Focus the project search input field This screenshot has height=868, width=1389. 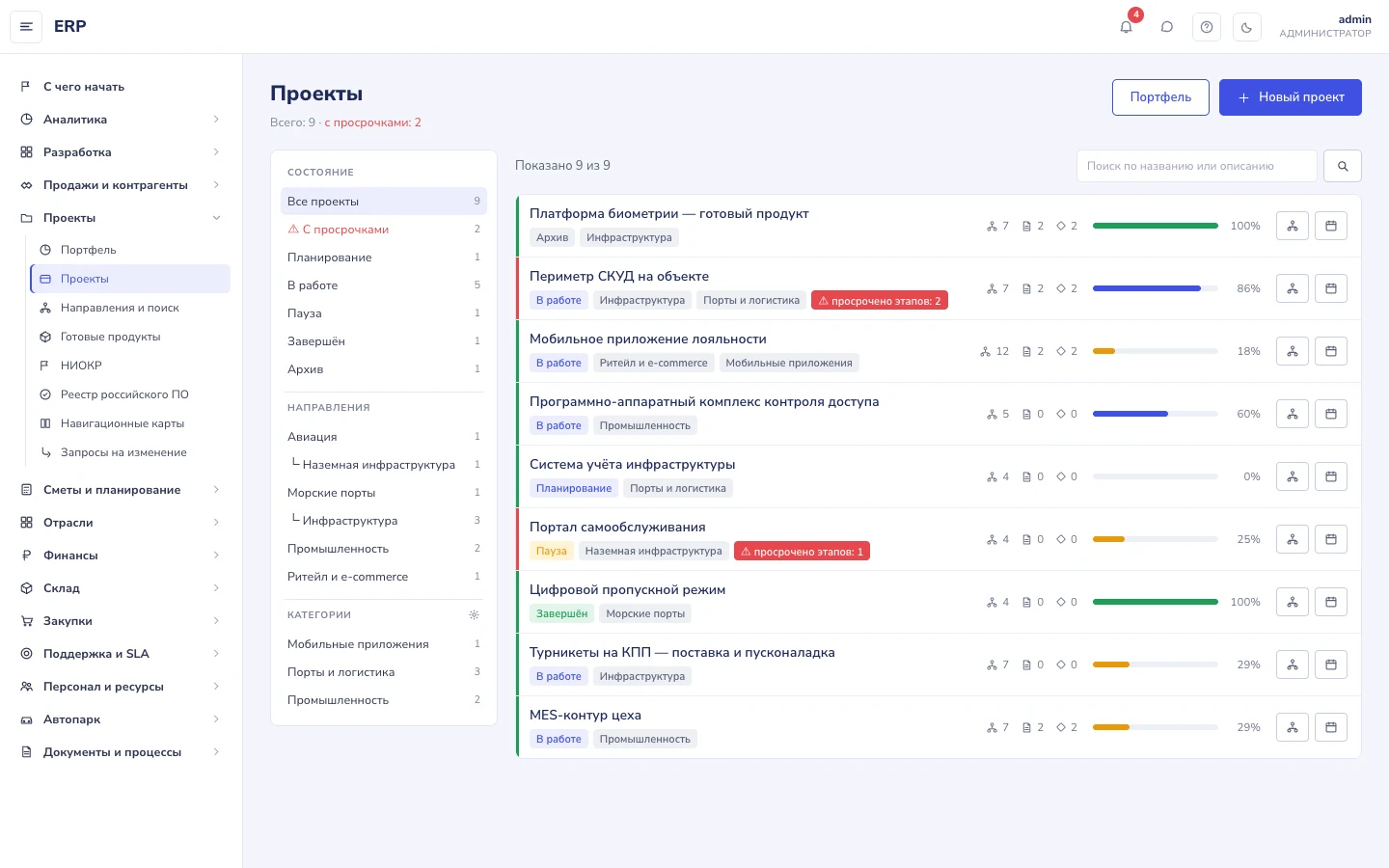pyautogui.click(x=1197, y=166)
